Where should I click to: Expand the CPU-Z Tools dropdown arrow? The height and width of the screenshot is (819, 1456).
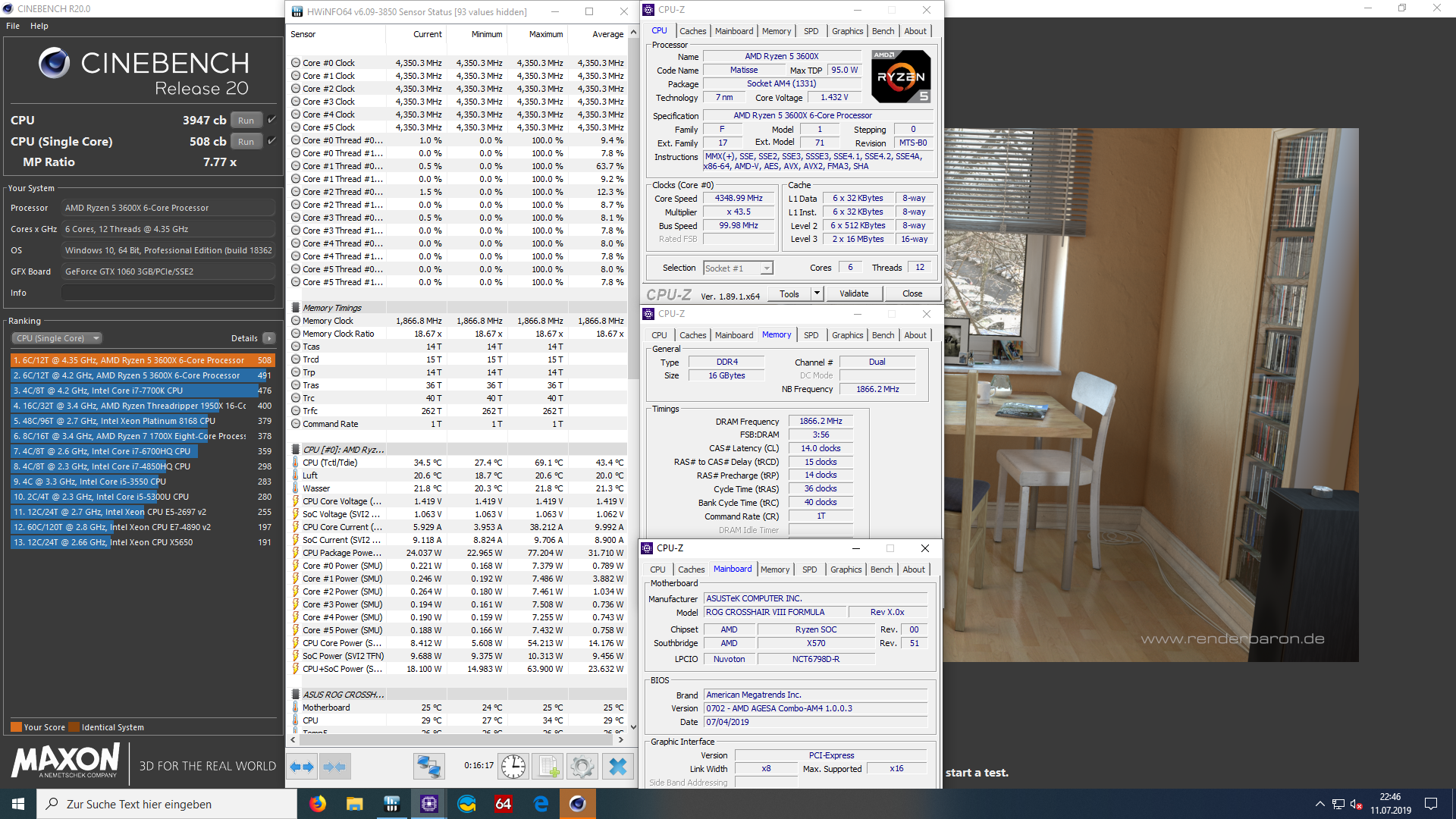(817, 293)
